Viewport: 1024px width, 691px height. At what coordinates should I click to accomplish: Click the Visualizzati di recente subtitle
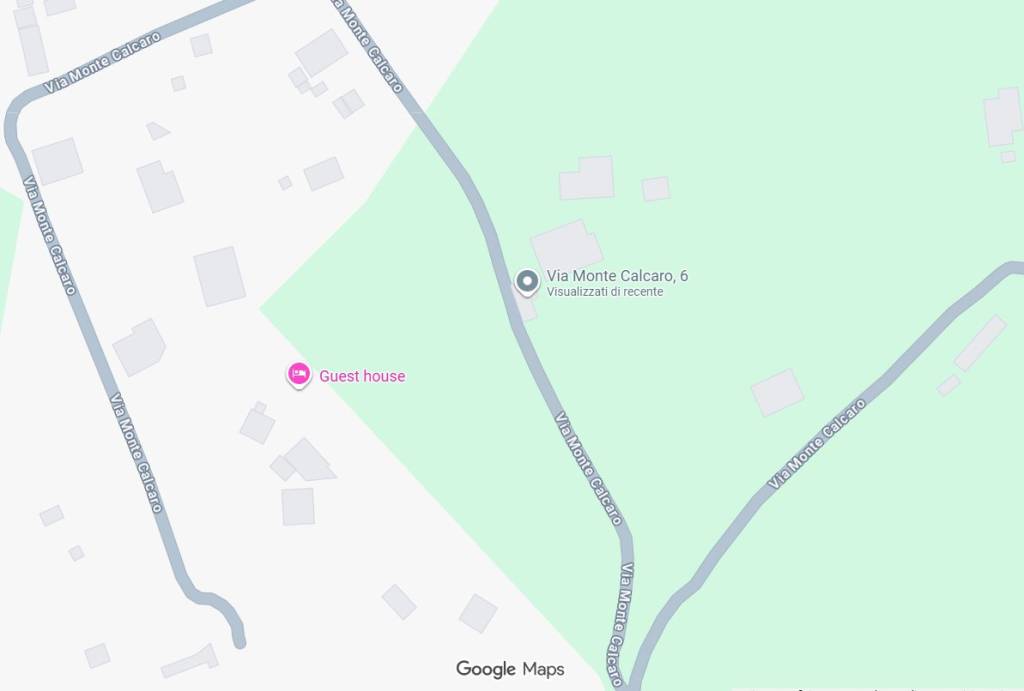click(x=605, y=292)
